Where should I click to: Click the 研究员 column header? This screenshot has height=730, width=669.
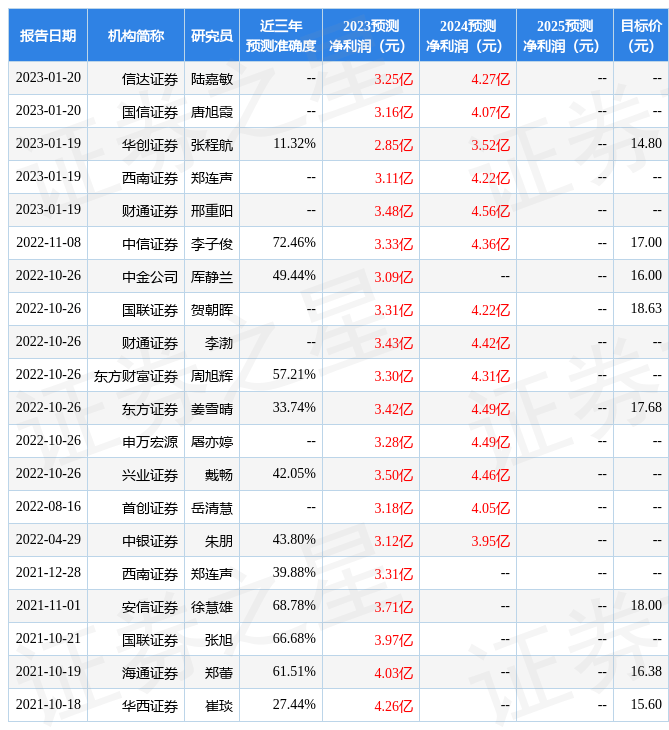tap(211, 36)
